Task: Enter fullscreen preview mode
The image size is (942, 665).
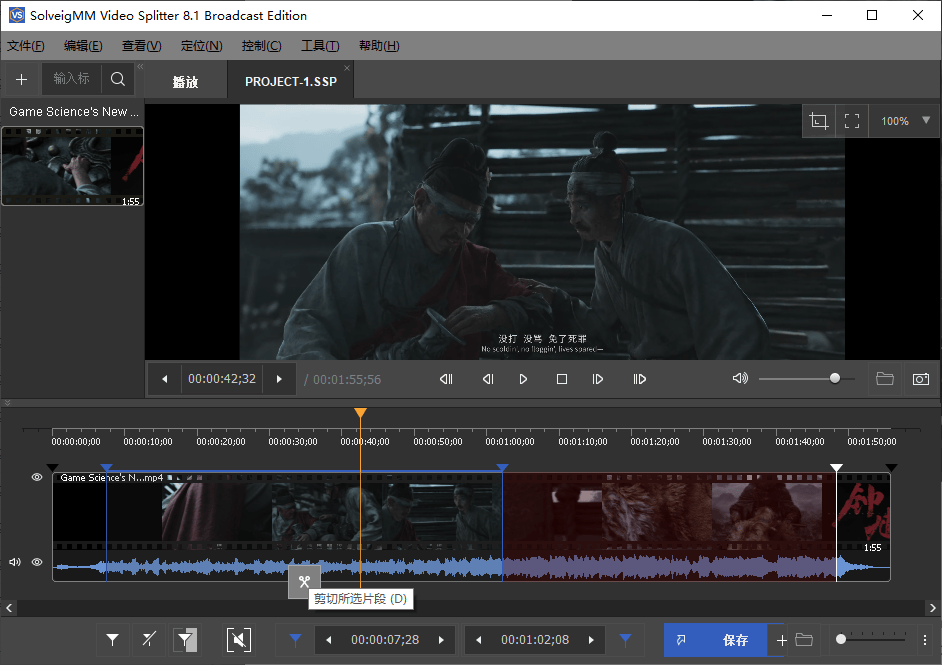Action: [852, 121]
